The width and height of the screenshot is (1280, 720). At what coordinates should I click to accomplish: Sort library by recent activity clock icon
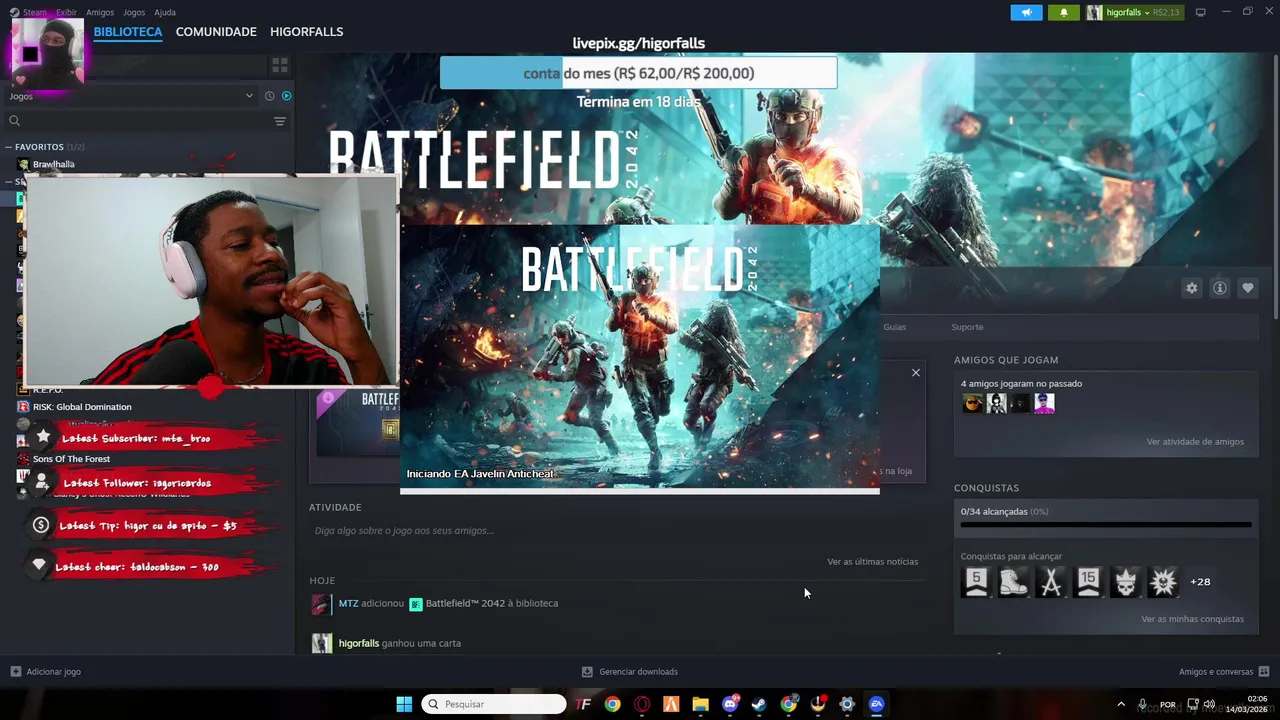coord(269,96)
